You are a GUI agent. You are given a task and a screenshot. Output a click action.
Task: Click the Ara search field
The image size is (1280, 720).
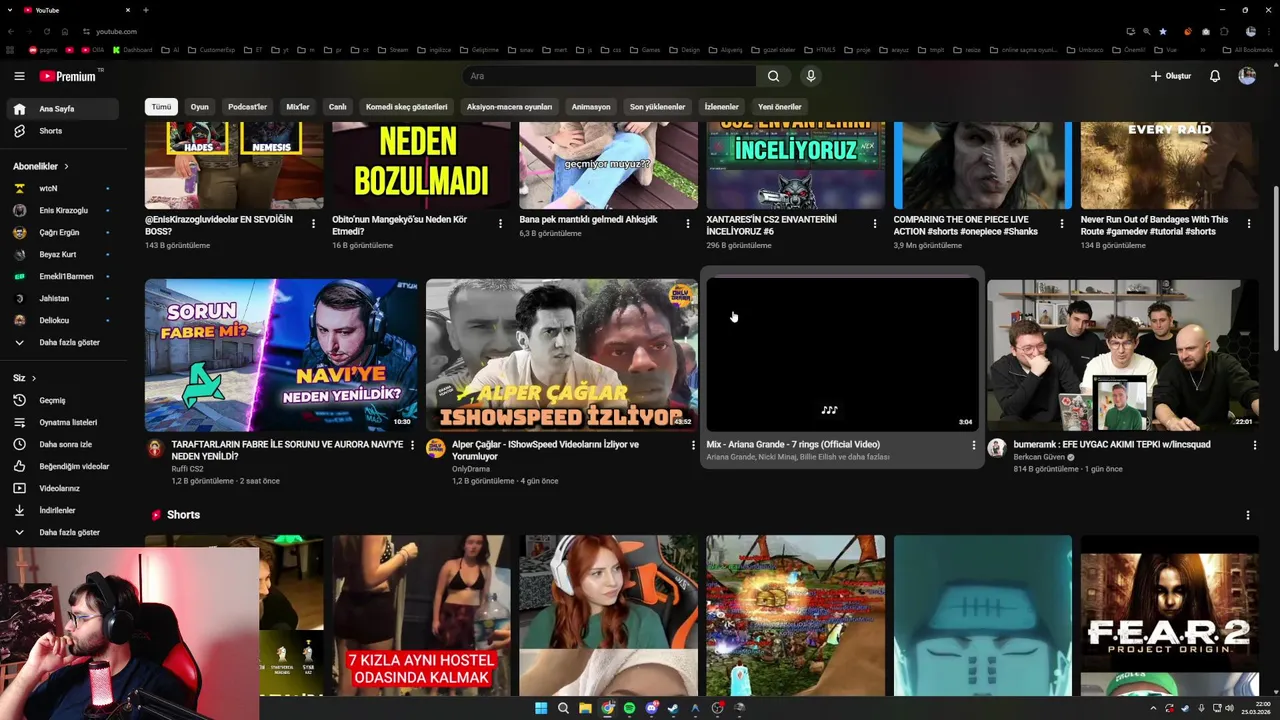(x=609, y=76)
